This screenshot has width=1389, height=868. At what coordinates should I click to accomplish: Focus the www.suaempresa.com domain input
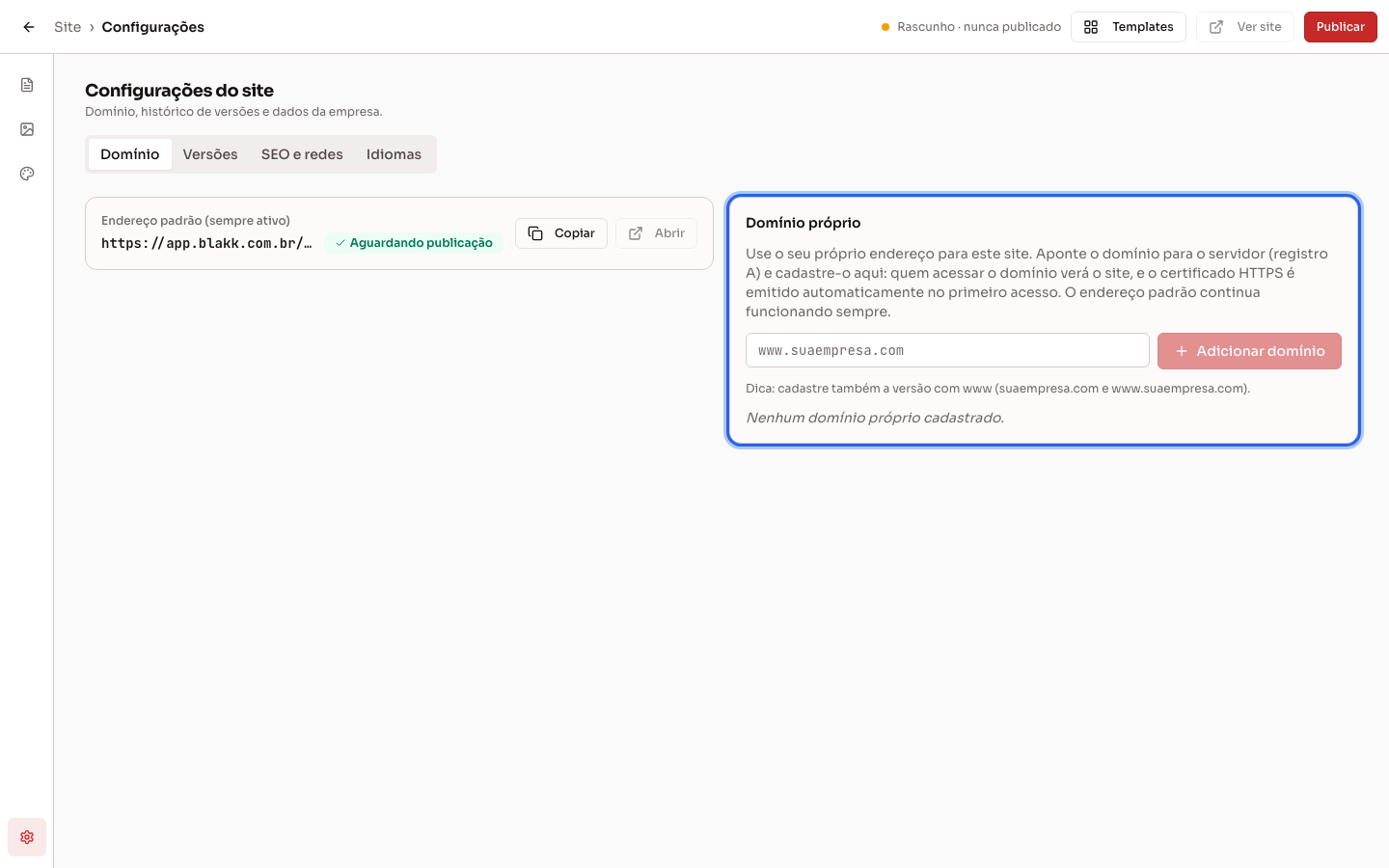(947, 350)
